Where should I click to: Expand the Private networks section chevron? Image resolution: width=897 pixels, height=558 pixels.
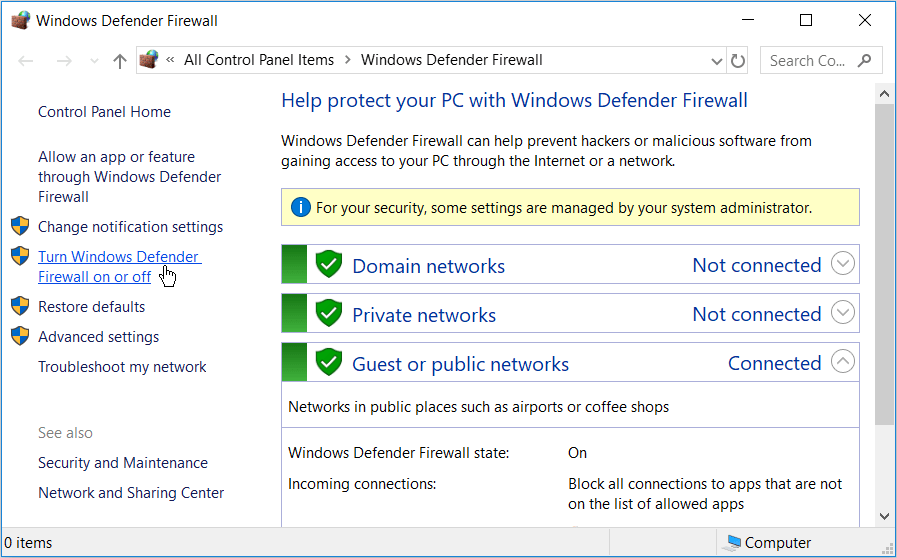843,314
